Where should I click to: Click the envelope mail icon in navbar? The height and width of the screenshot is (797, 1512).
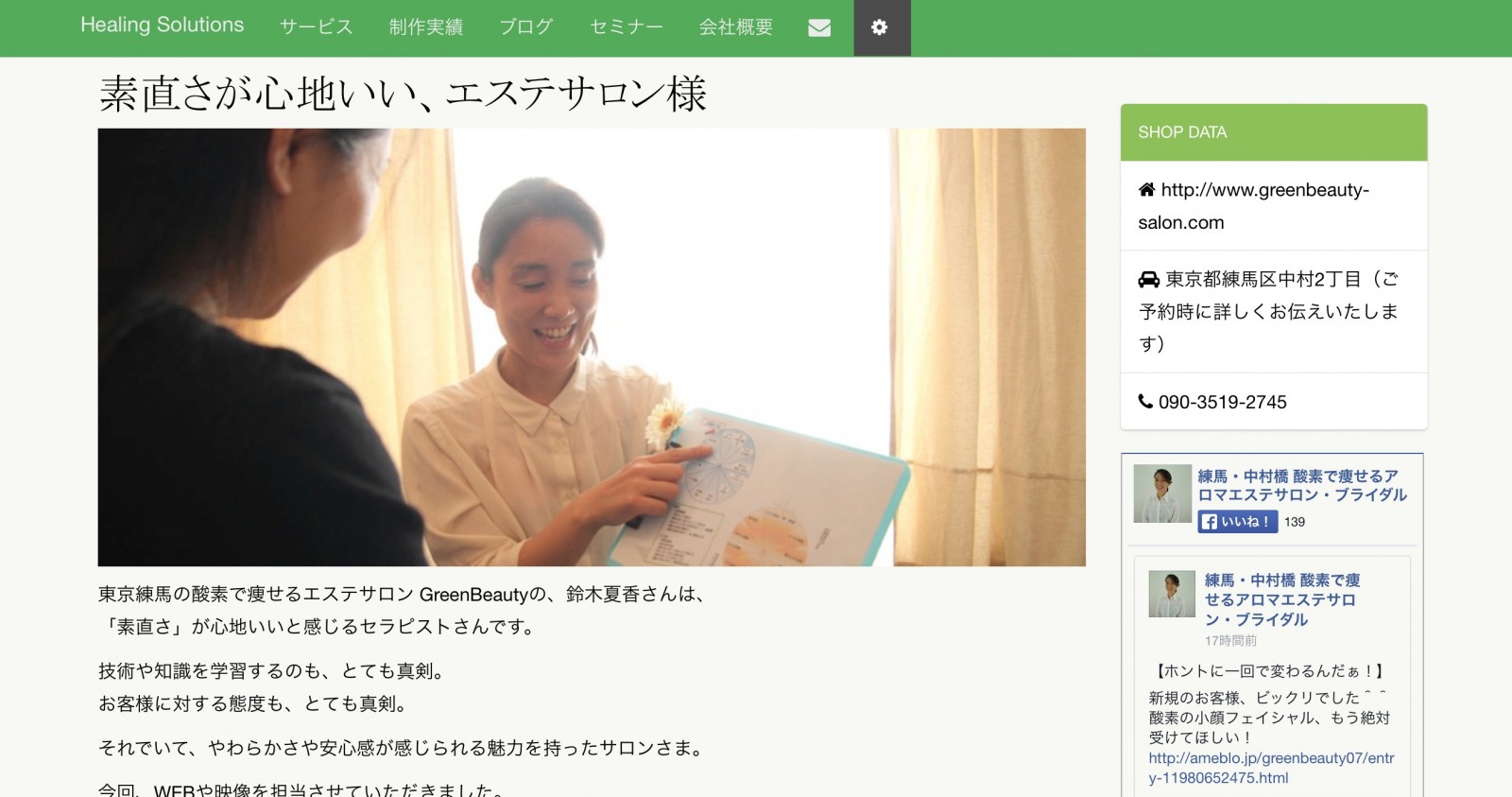pyautogui.click(x=819, y=27)
